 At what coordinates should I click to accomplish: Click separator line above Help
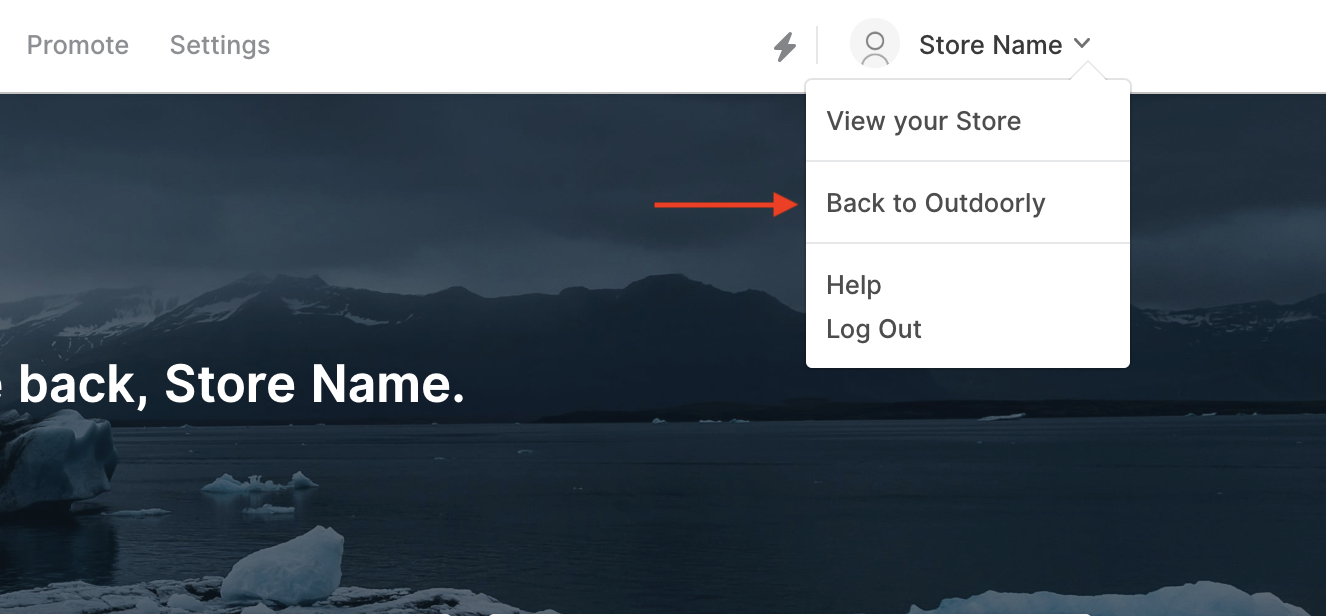[x=967, y=243]
